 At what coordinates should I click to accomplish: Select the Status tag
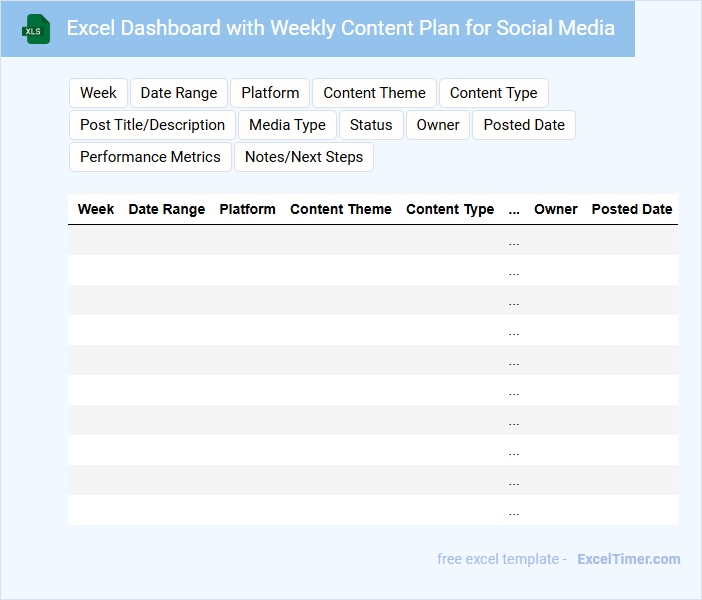371,125
